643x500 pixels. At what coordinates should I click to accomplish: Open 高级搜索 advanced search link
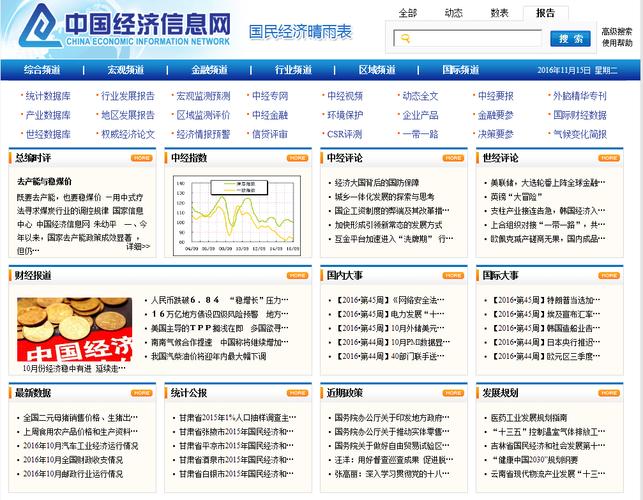click(x=617, y=32)
